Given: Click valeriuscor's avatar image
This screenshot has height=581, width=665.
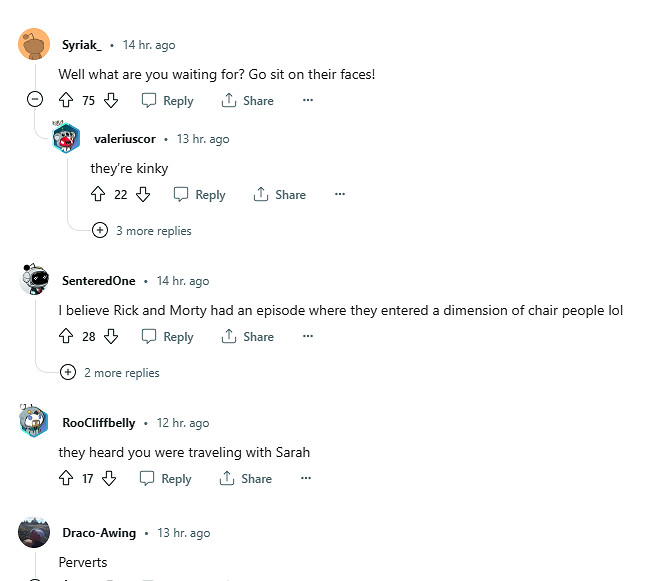Looking at the screenshot, I should tap(66, 139).
